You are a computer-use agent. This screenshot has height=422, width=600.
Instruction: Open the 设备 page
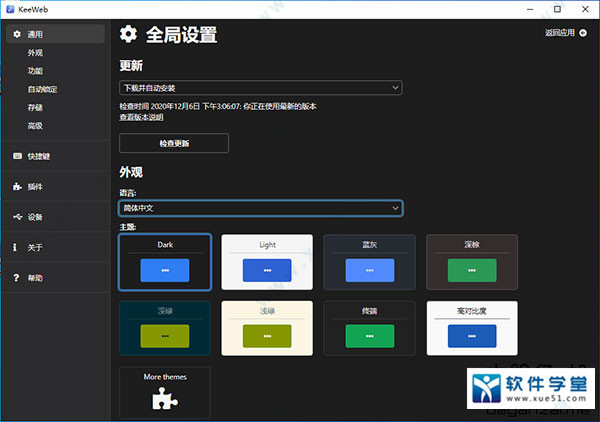55,217
